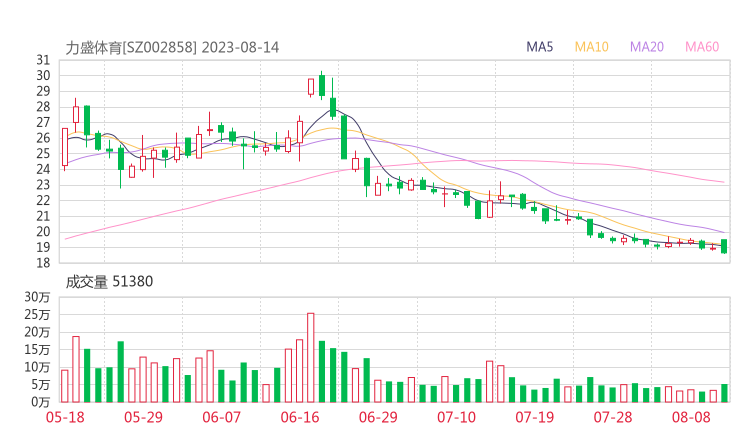Click the 31 price axis label

tap(43, 60)
